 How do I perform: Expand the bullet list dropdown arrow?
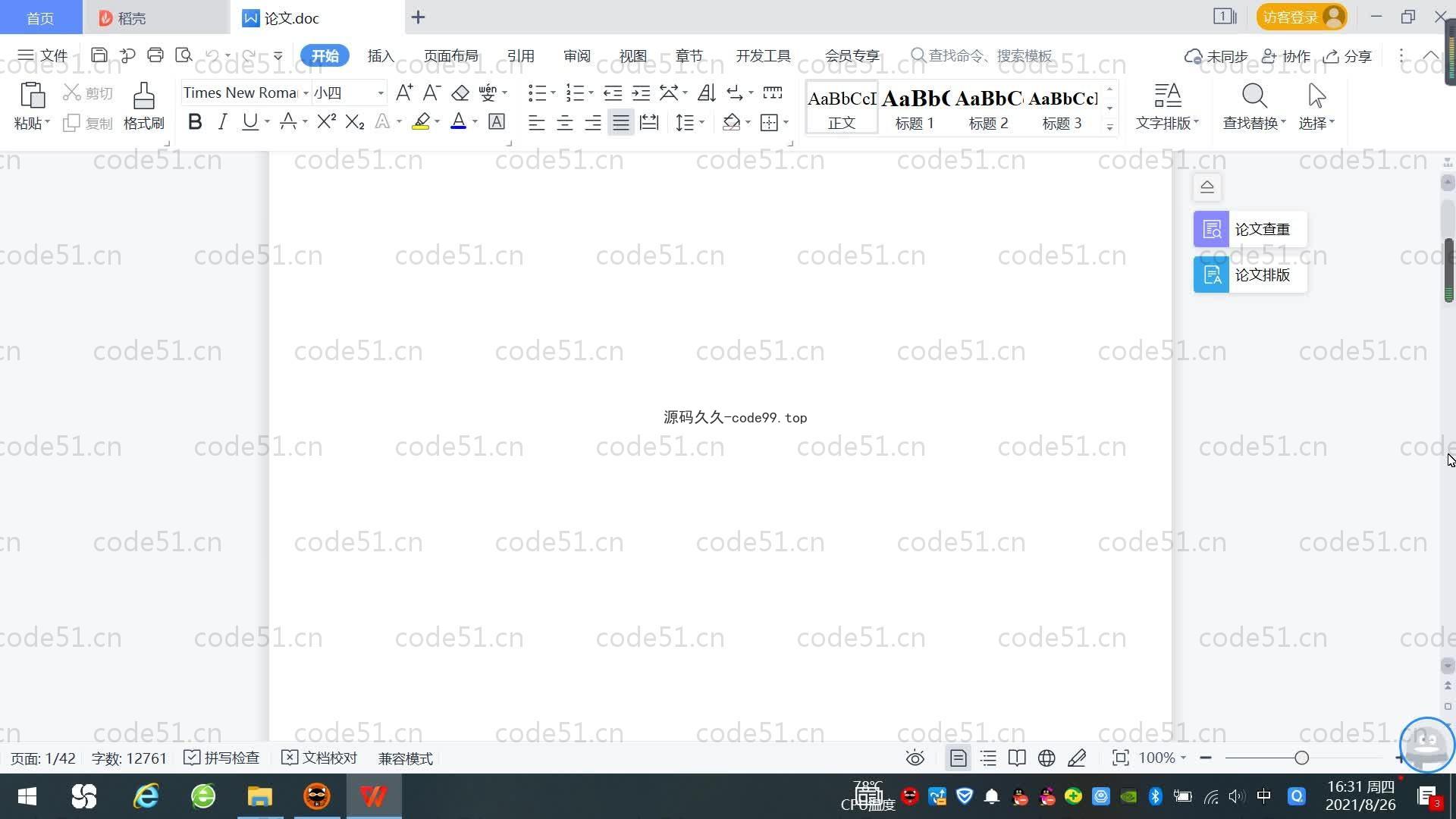[x=553, y=93]
